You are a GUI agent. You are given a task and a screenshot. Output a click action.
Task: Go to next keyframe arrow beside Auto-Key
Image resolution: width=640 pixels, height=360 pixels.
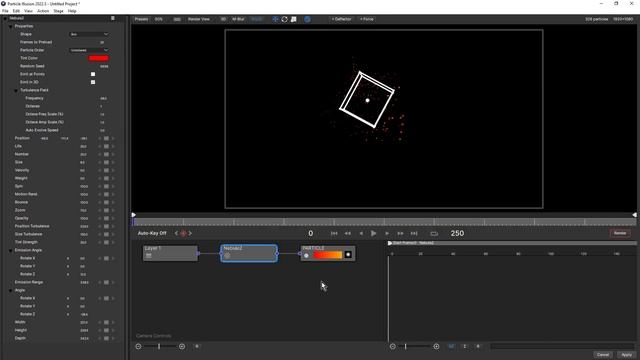(190, 233)
